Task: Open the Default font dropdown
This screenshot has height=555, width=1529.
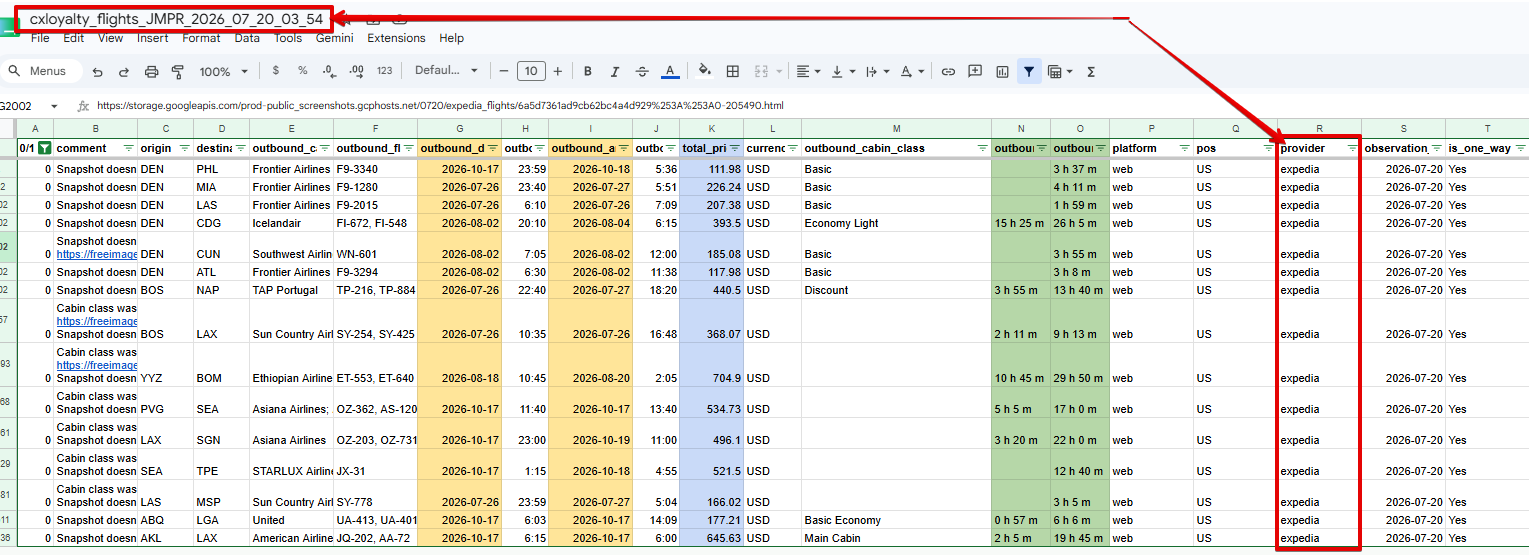Action: pyautogui.click(x=446, y=71)
